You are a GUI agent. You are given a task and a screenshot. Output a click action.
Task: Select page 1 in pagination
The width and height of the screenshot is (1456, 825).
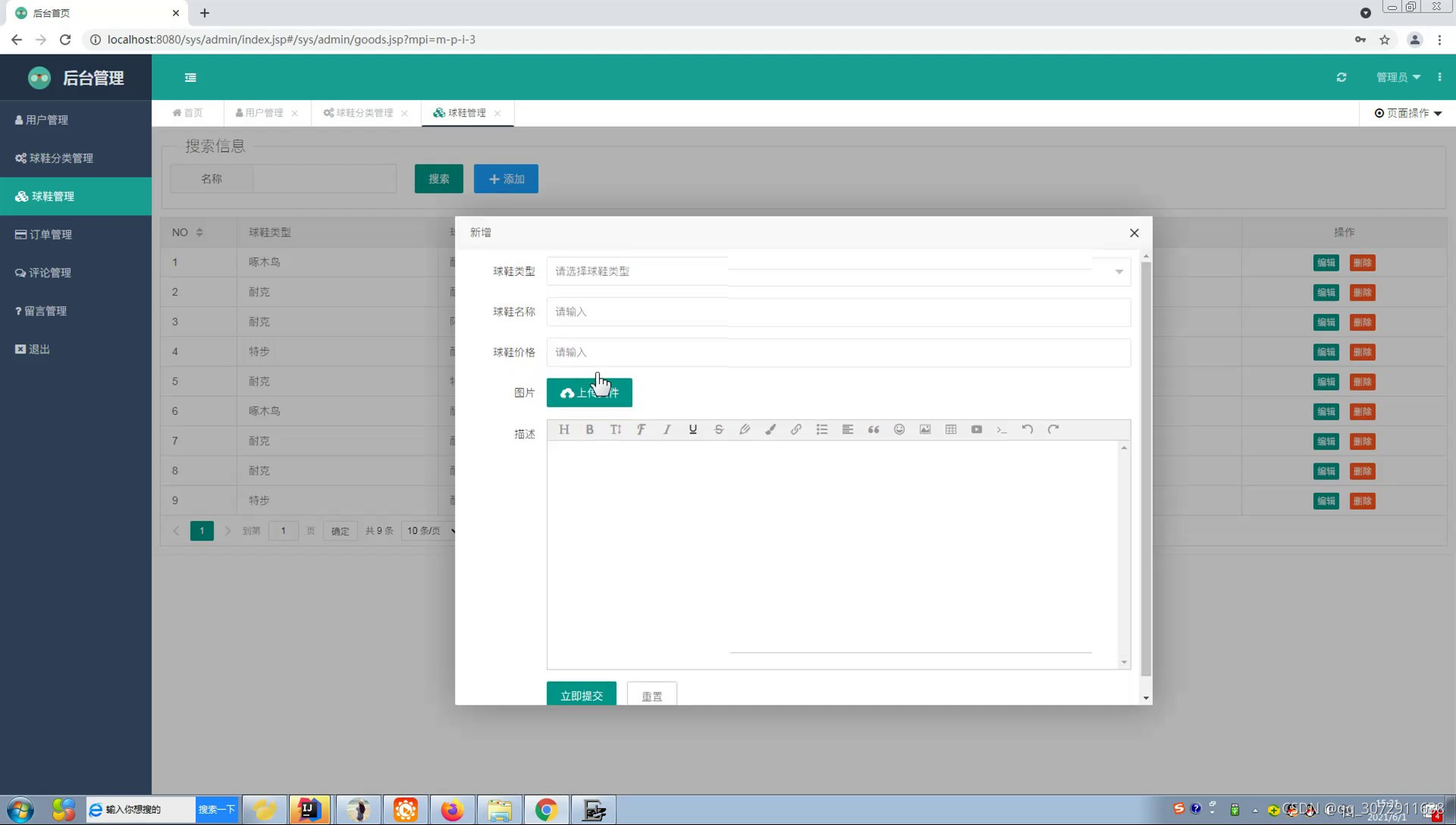(202, 531)
